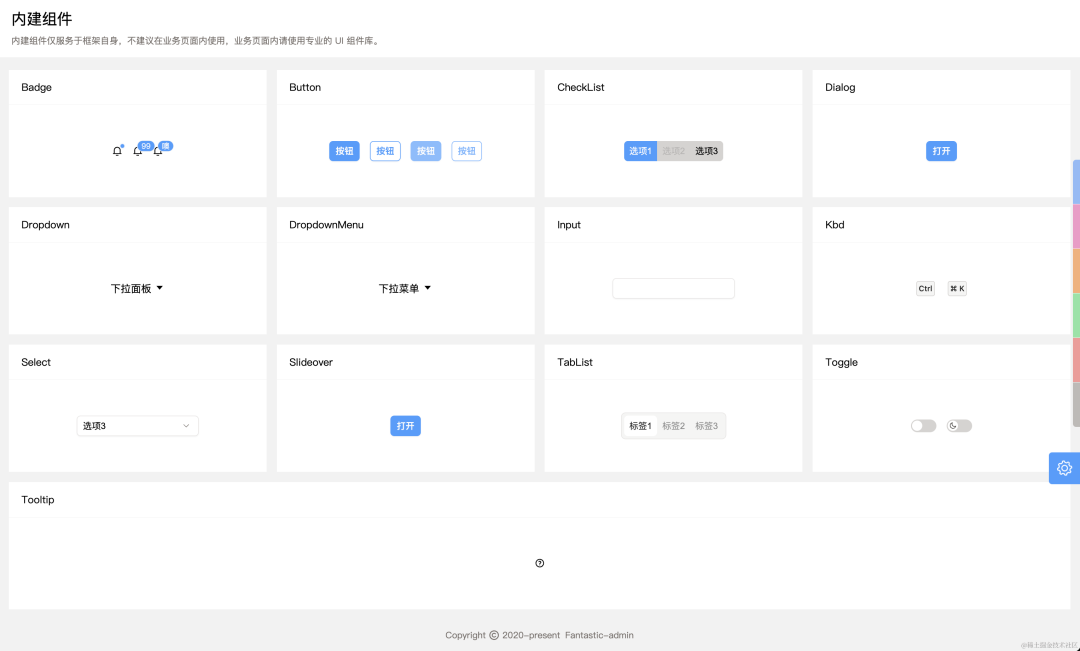Click the Input card heading
1080x651 pixels.
[x=569, y=225]
